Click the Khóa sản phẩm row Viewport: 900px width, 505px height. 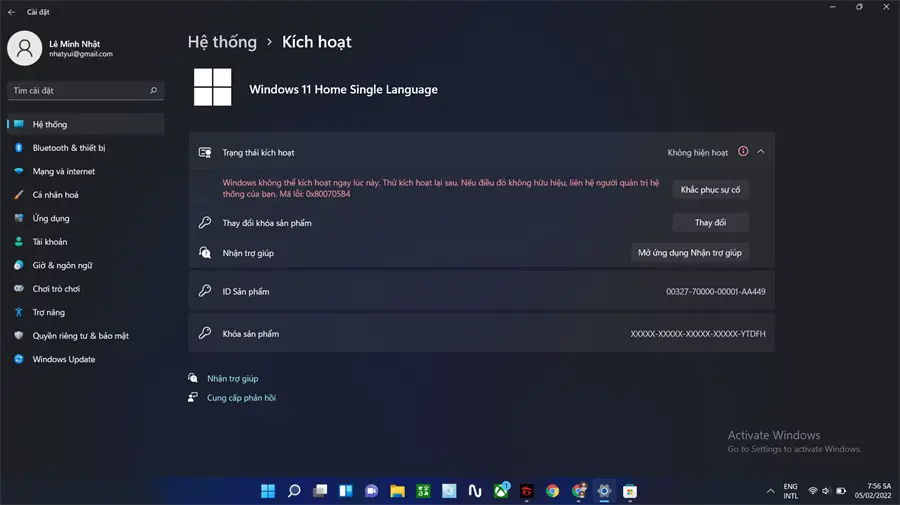(482, 333)
